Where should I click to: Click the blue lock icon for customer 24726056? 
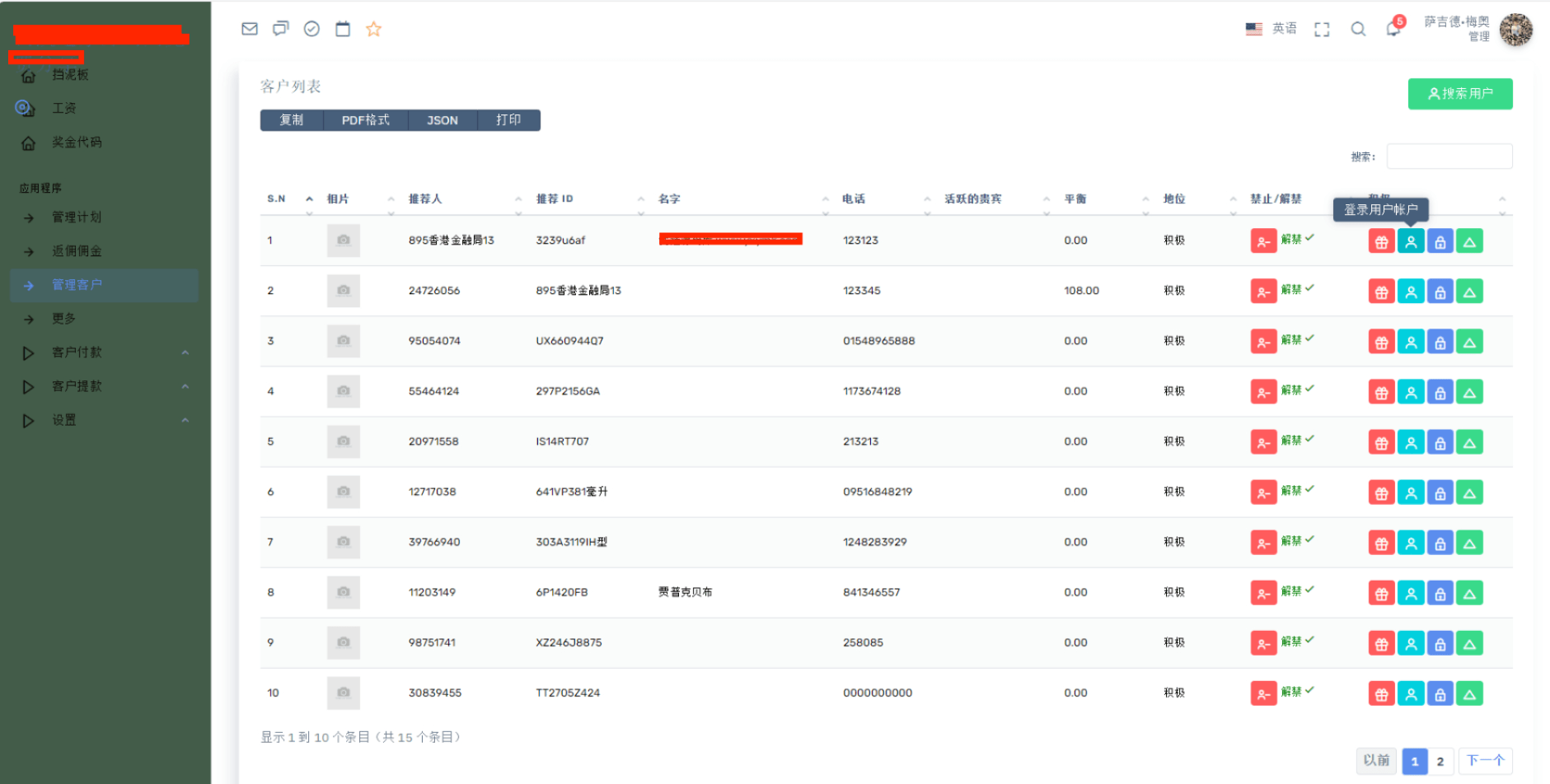point(1440,291)
